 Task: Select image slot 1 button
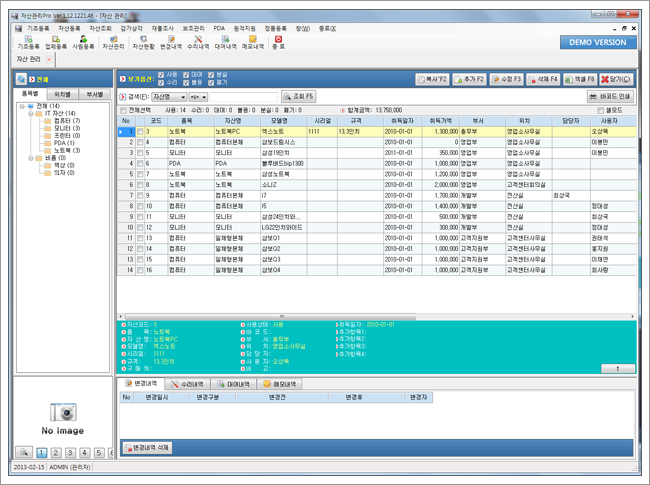pos(41,453)
